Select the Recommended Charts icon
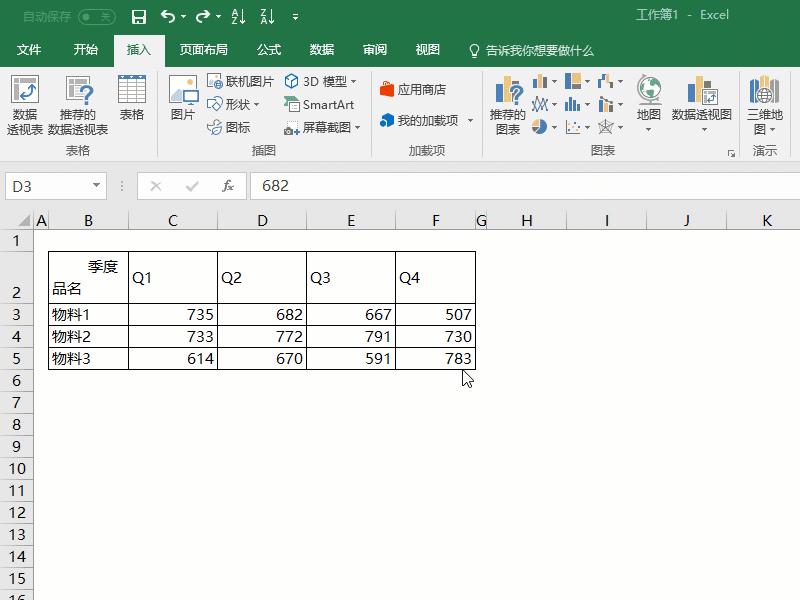 point(508,104)
